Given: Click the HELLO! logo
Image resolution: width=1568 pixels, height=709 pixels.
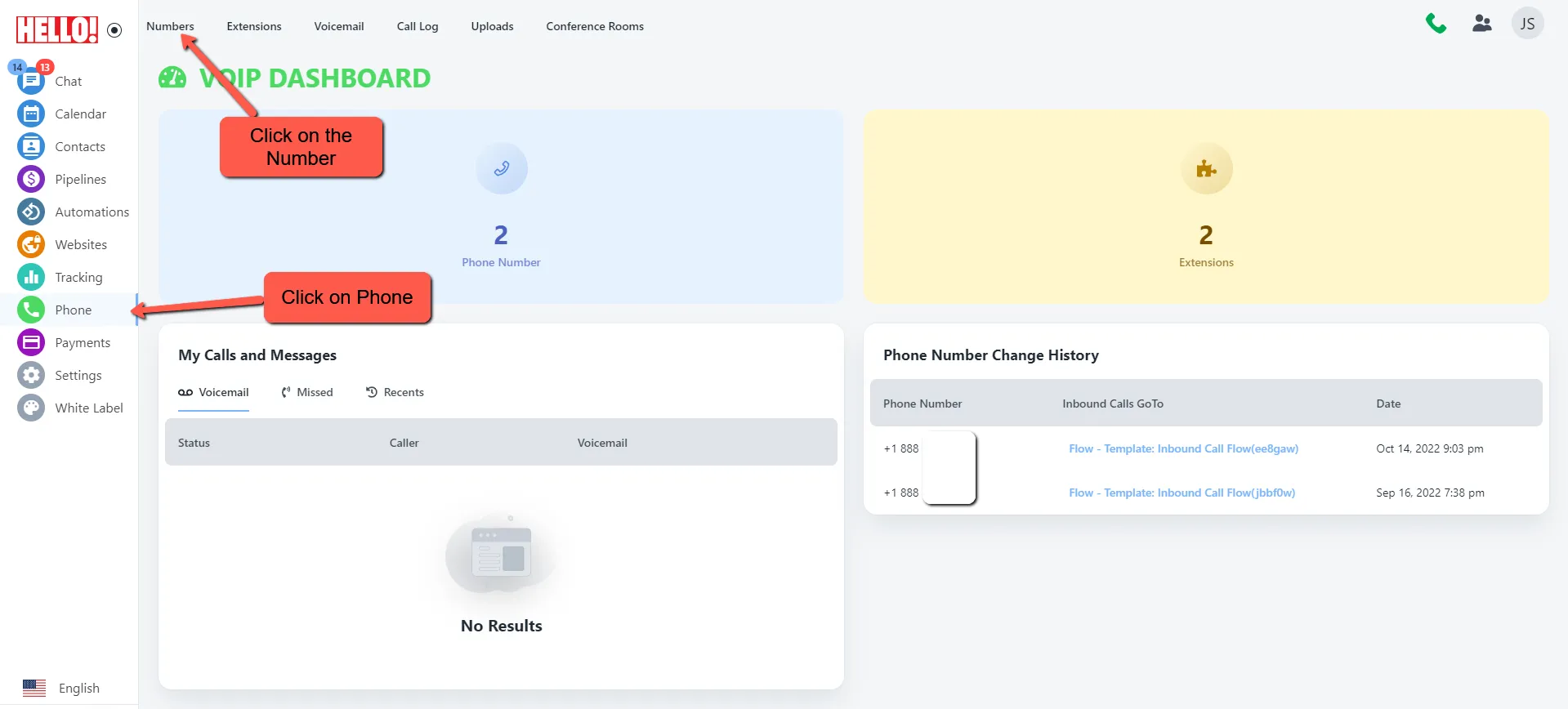Looking at the screenshot, I should pyautogui.click(x=57, y=29).
